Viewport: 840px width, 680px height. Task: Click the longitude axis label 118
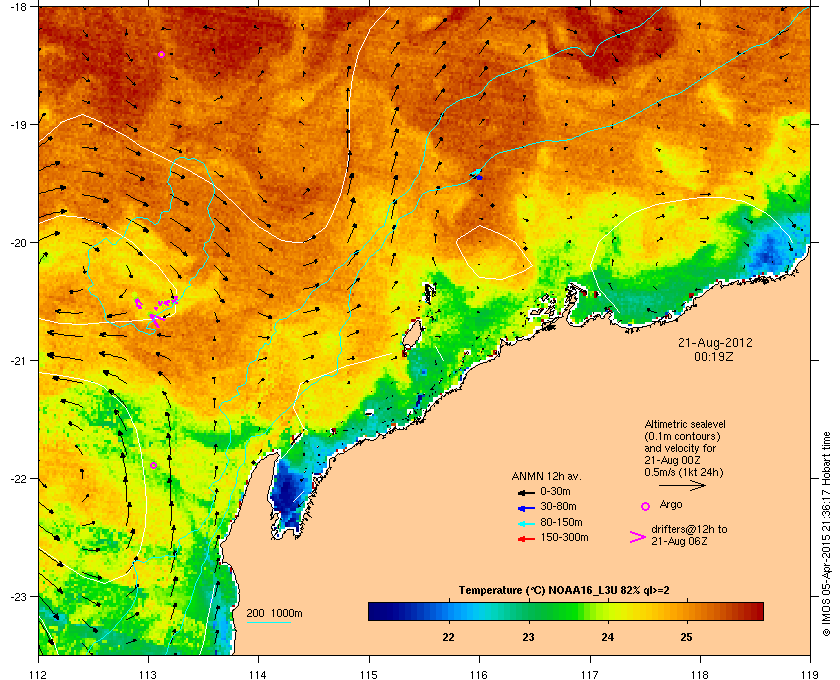700,675
